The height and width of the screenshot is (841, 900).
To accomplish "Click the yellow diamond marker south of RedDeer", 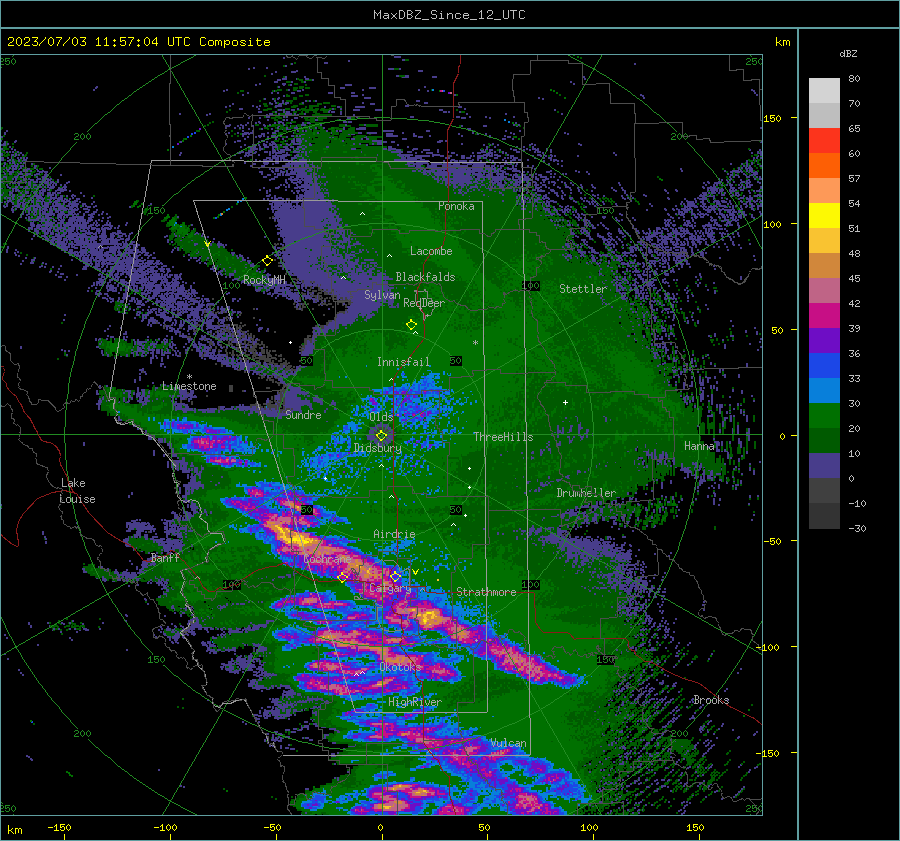I will (411, 325).
